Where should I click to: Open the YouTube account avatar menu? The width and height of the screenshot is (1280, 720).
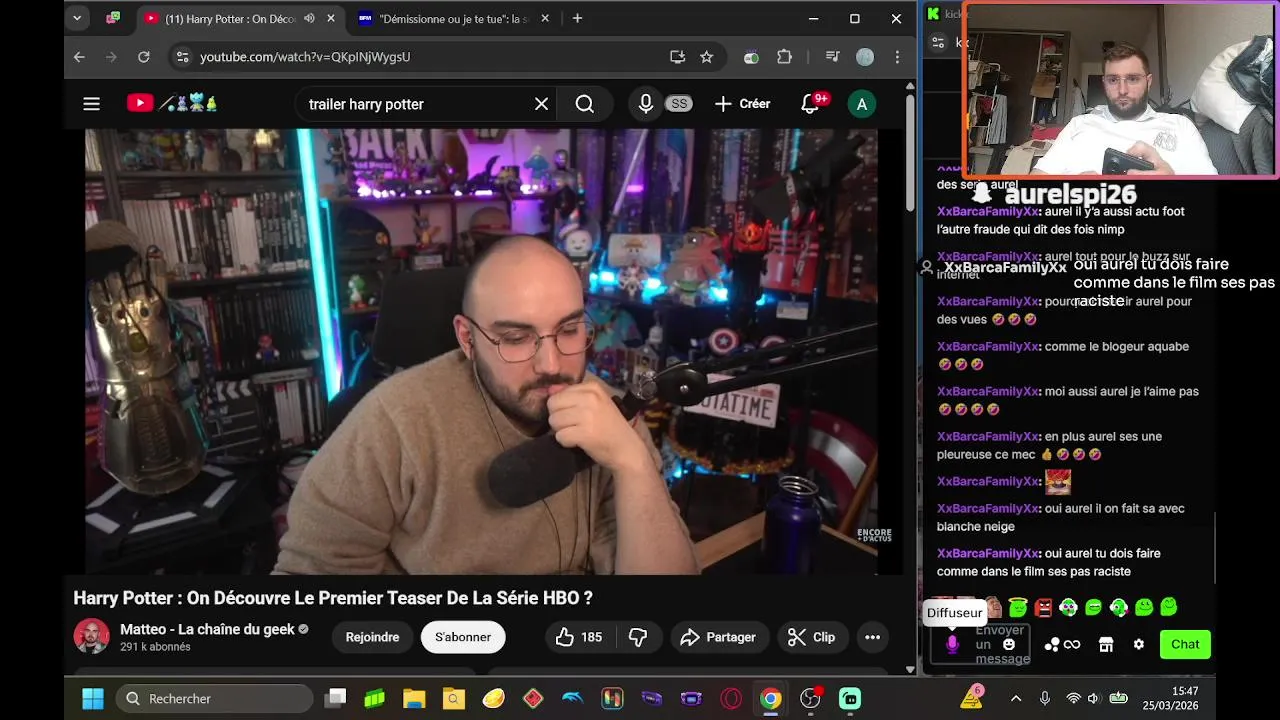[861, 104]
